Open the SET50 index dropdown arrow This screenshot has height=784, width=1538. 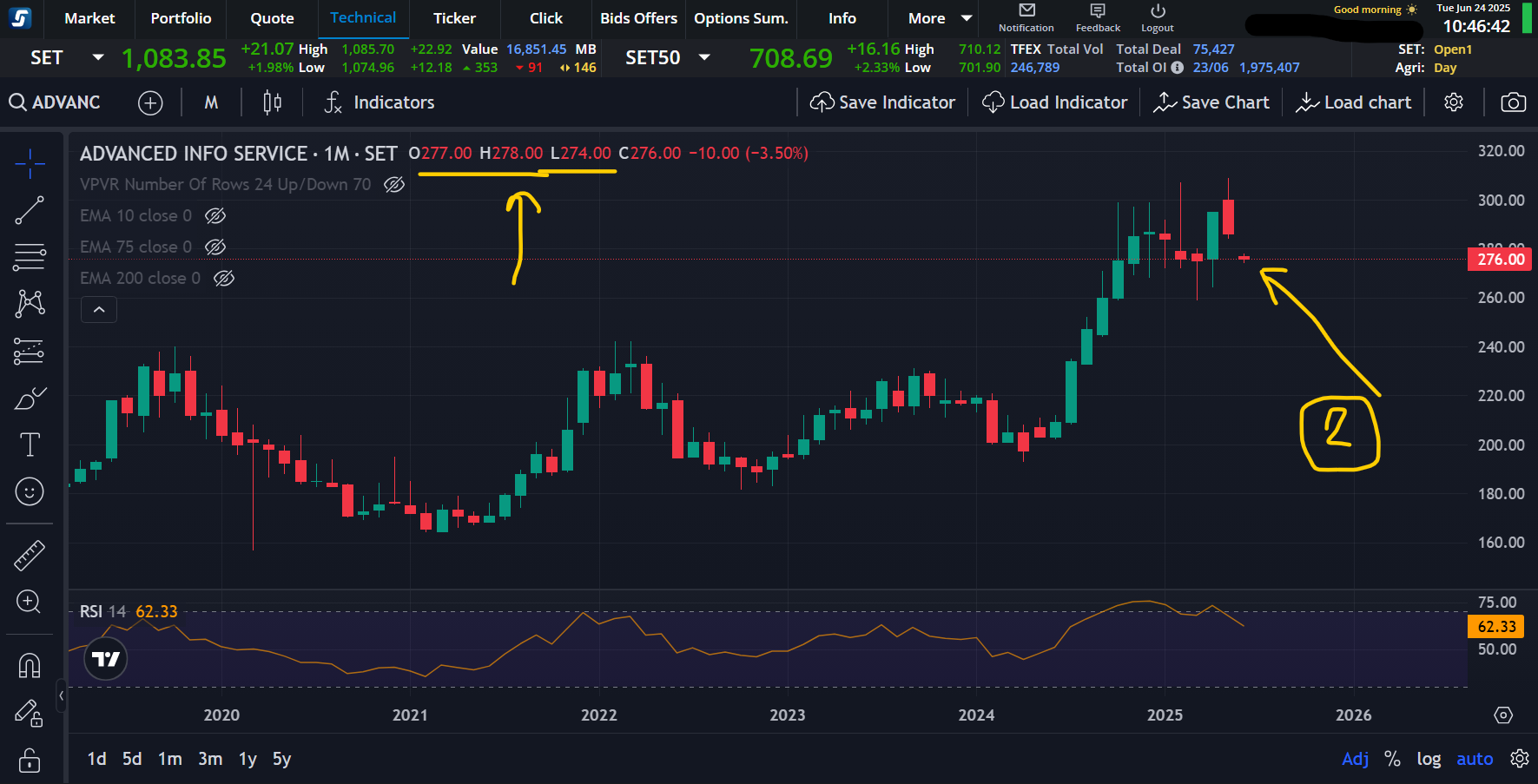704,57
